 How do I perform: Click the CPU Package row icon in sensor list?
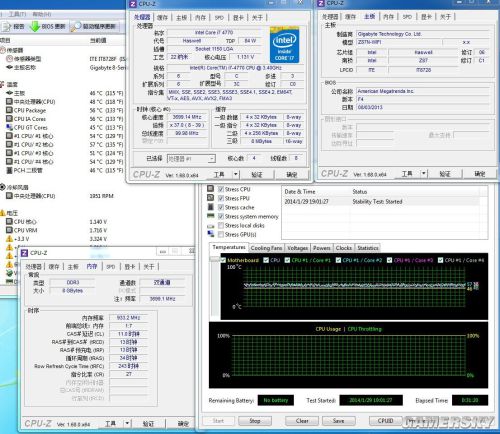[10, 110]
